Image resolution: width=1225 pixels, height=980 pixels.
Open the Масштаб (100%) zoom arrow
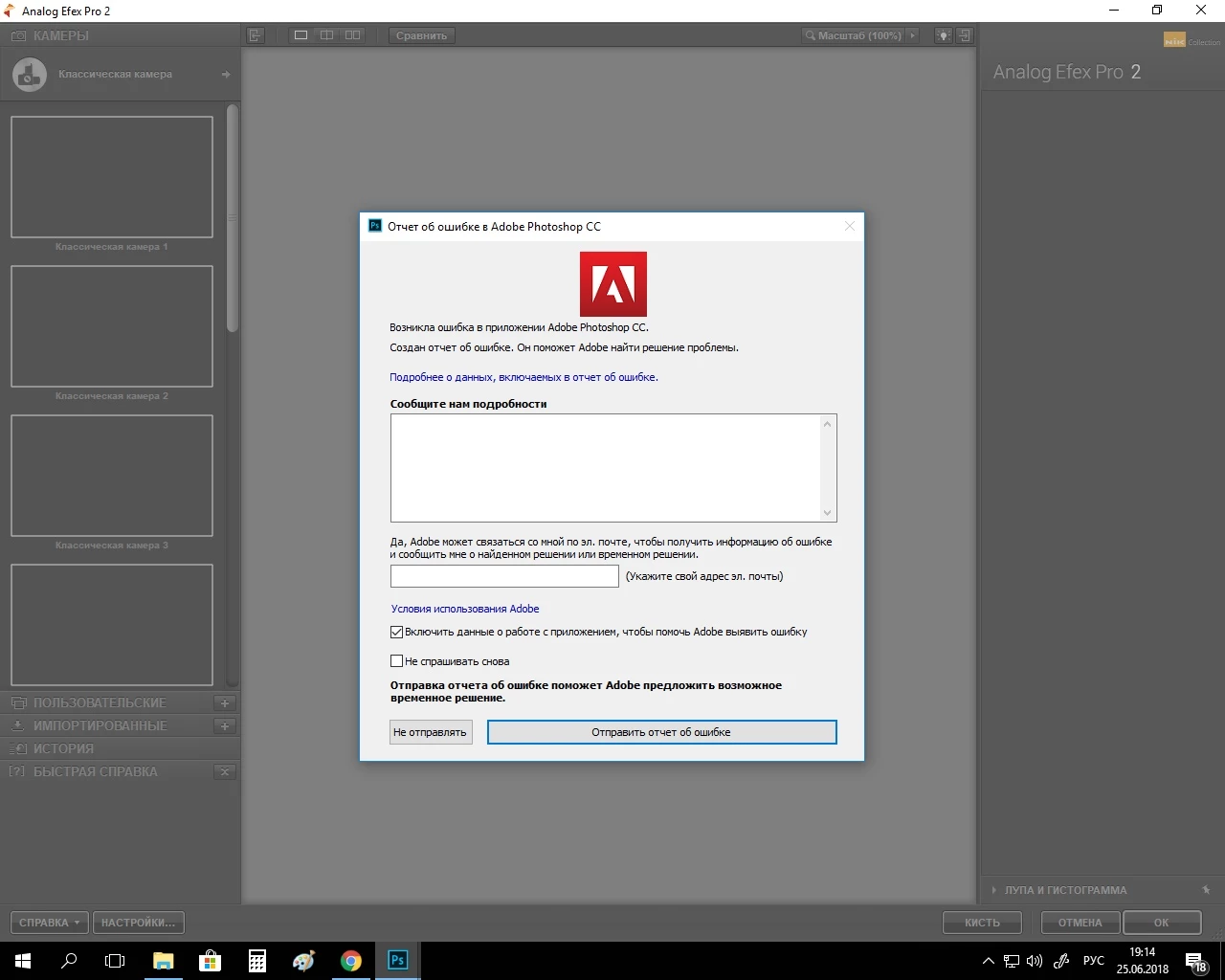click(912, 35)
